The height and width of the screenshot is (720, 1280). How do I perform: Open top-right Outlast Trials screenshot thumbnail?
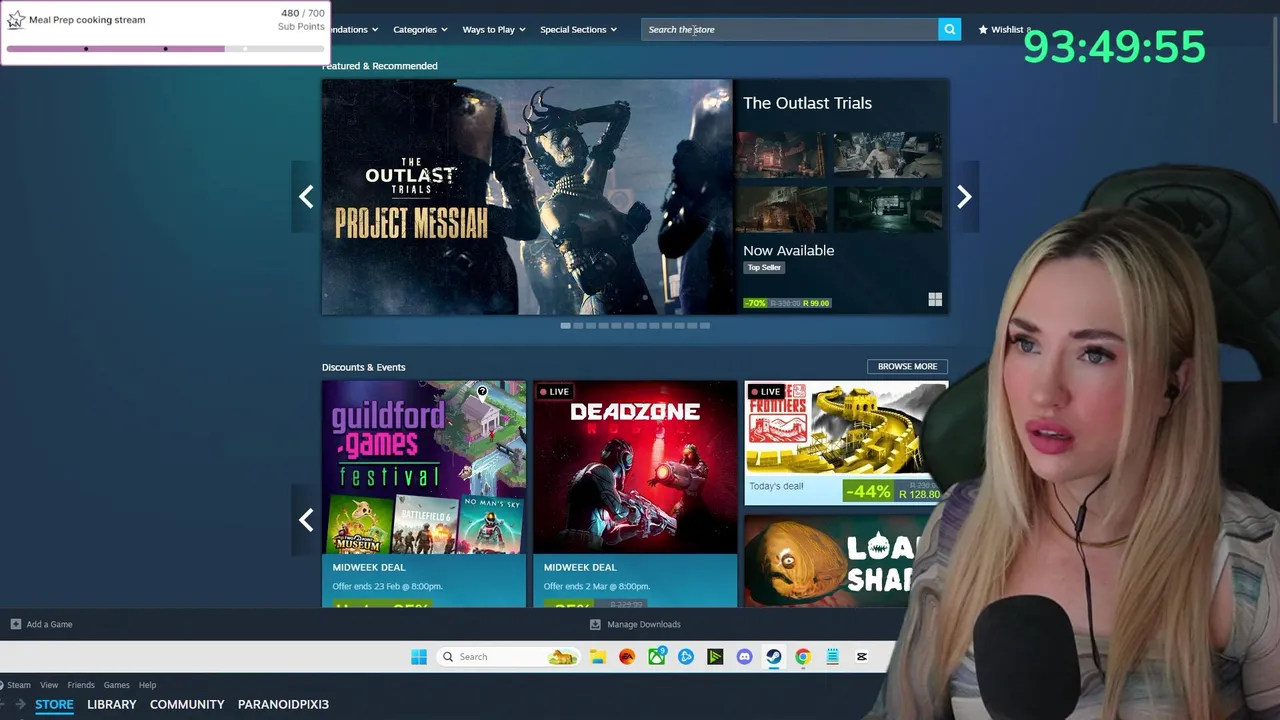click(x=888, y=155)
